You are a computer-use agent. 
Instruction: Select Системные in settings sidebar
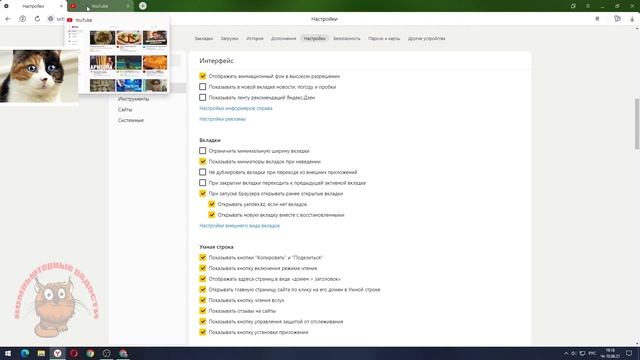131,120
